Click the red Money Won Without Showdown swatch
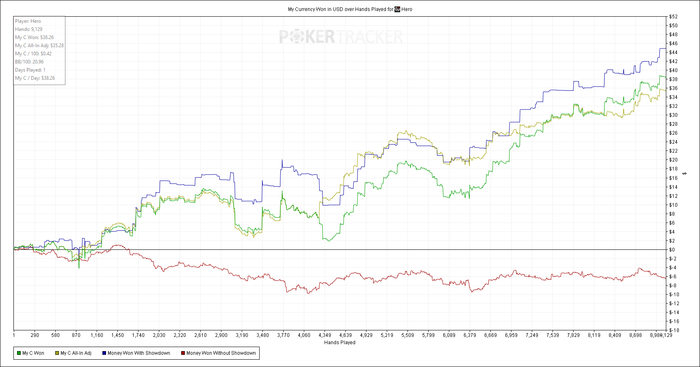The width and height of the screenshot is (700, 367). (183, 353)
